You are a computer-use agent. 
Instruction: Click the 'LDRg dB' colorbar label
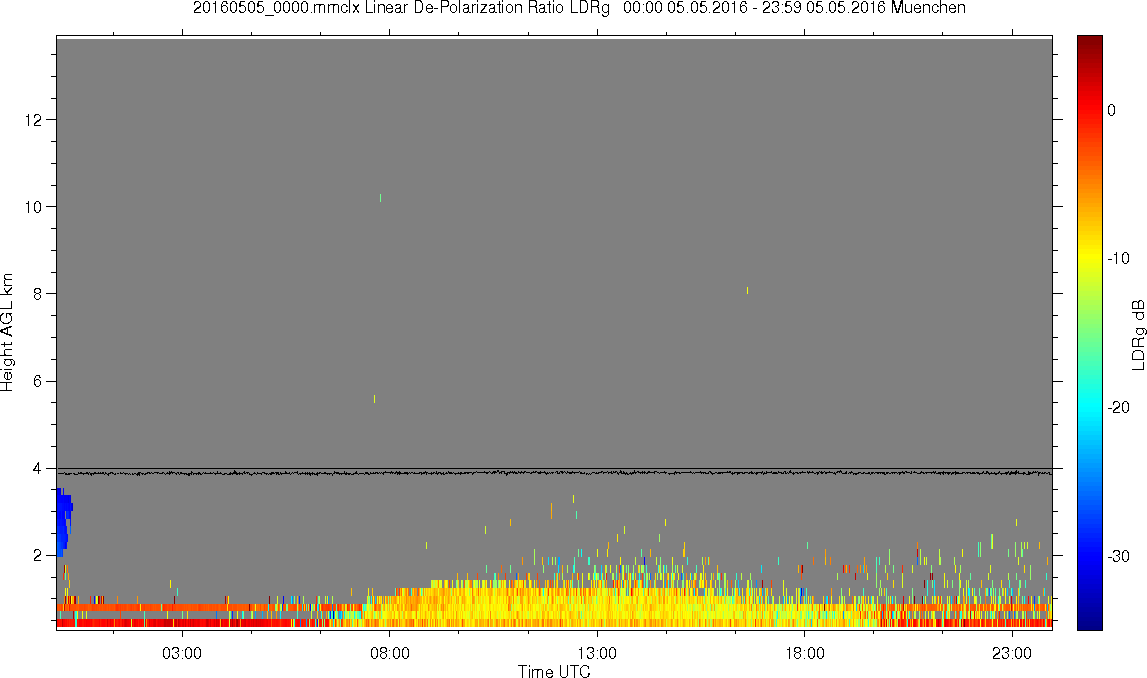1137,334
